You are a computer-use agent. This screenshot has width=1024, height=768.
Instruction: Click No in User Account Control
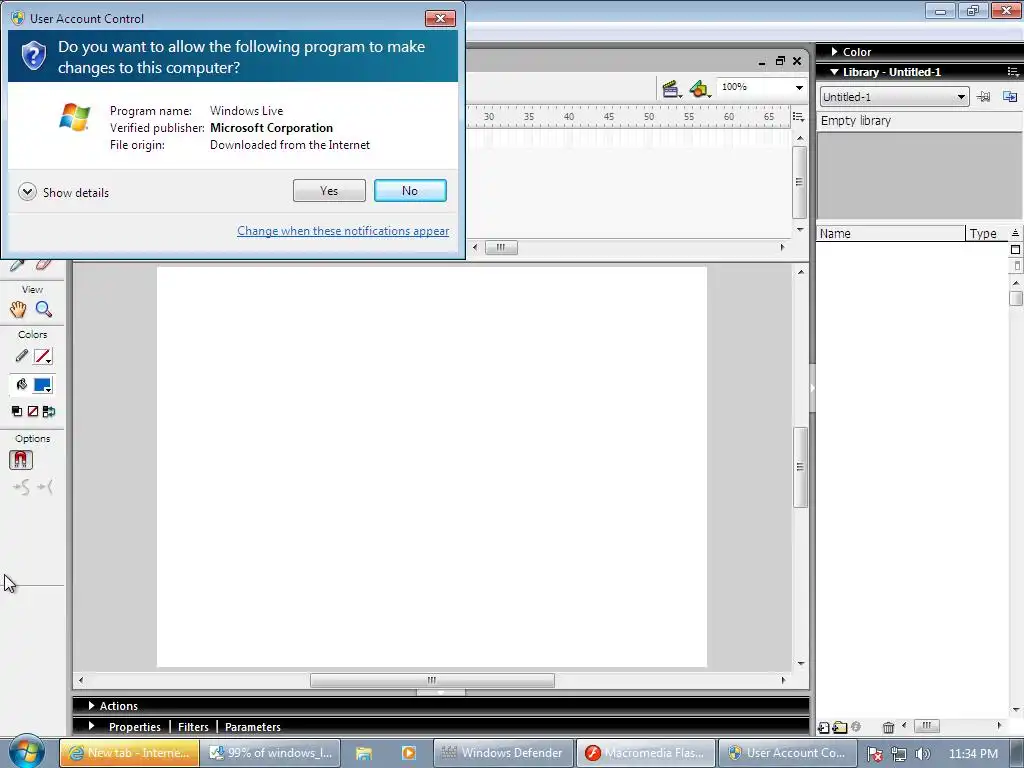click(410, 191)
